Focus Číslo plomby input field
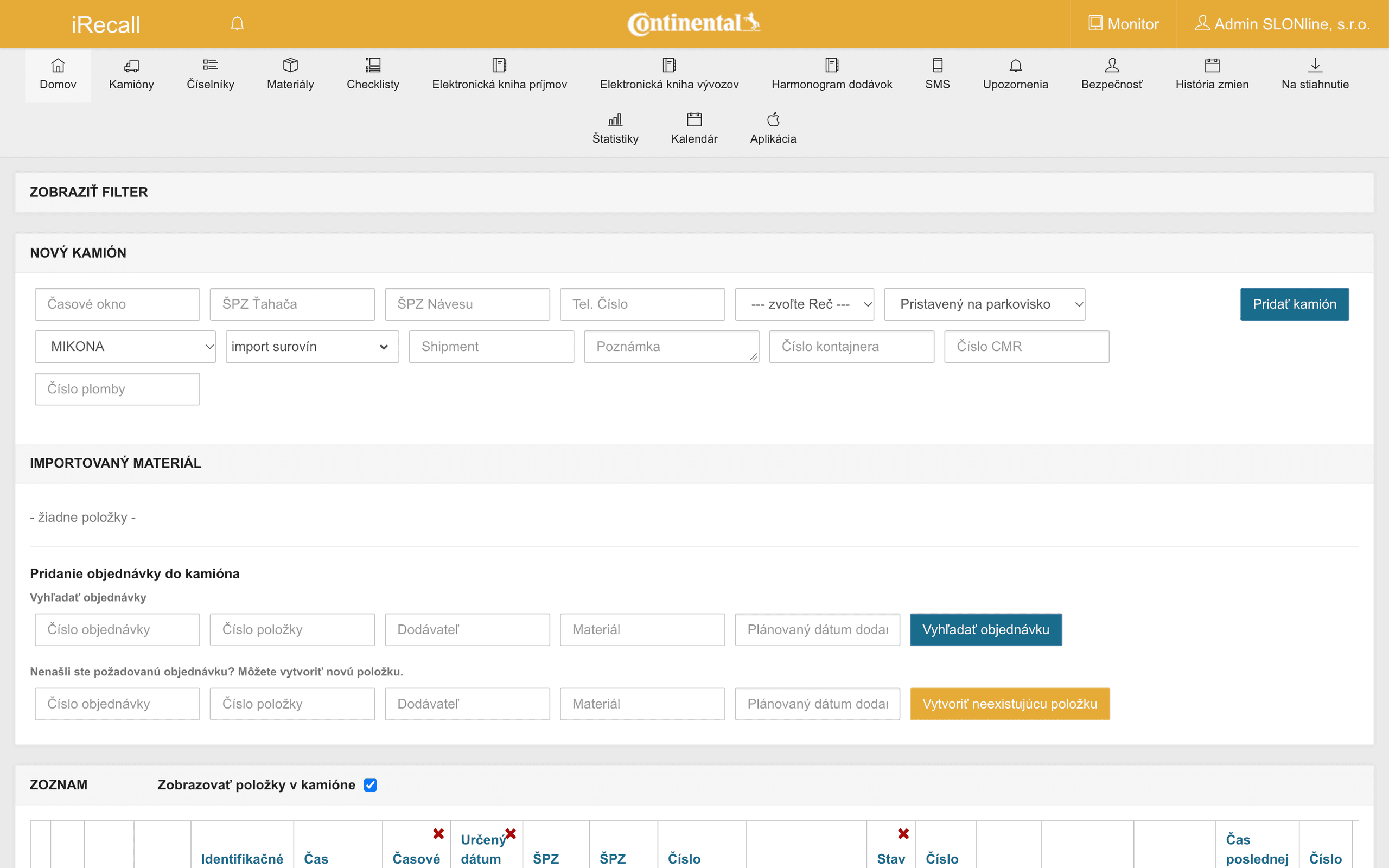The image size is (1389, 868). (x=117, y=389)
